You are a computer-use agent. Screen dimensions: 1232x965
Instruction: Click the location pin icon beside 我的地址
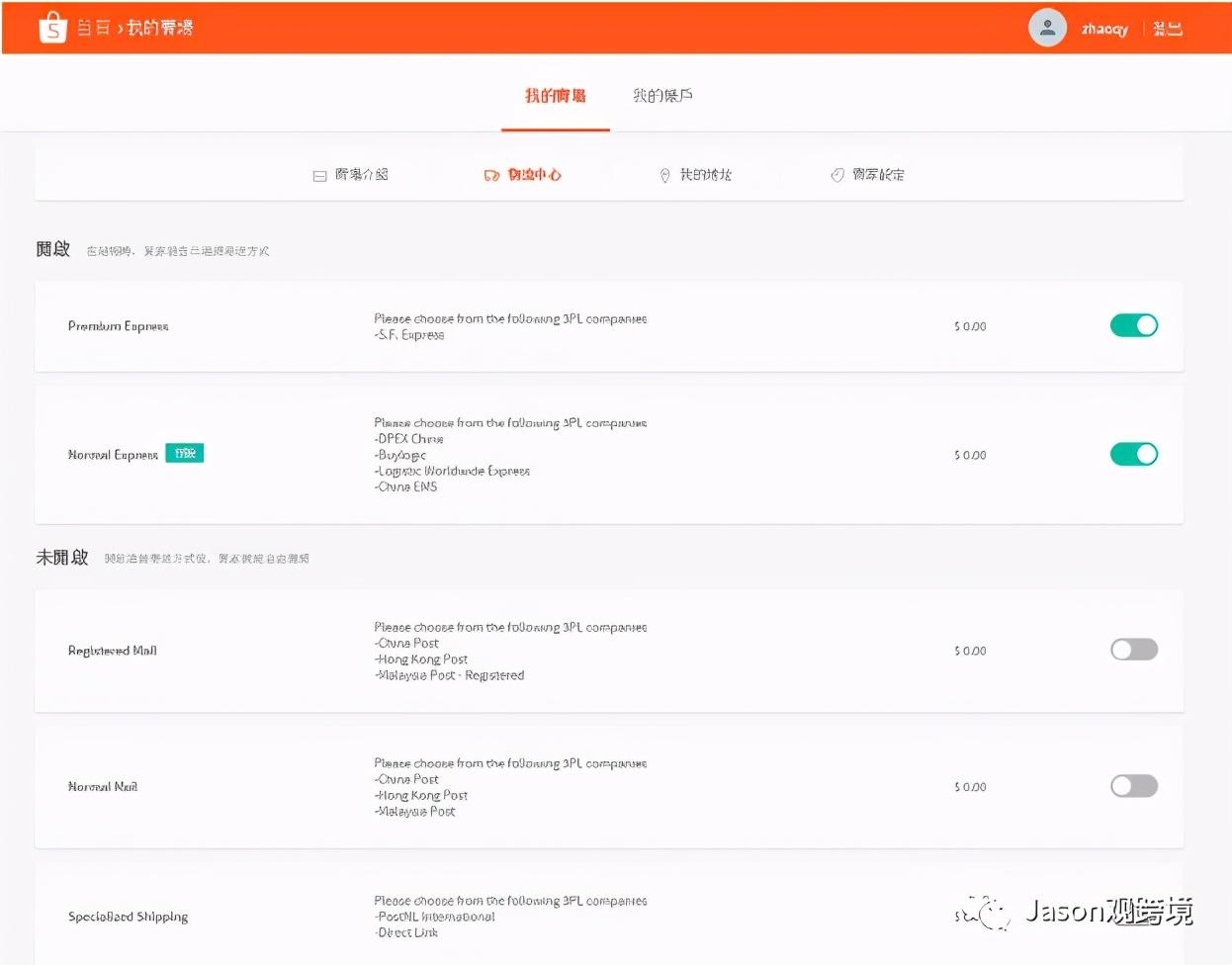(x=664, y=175)
